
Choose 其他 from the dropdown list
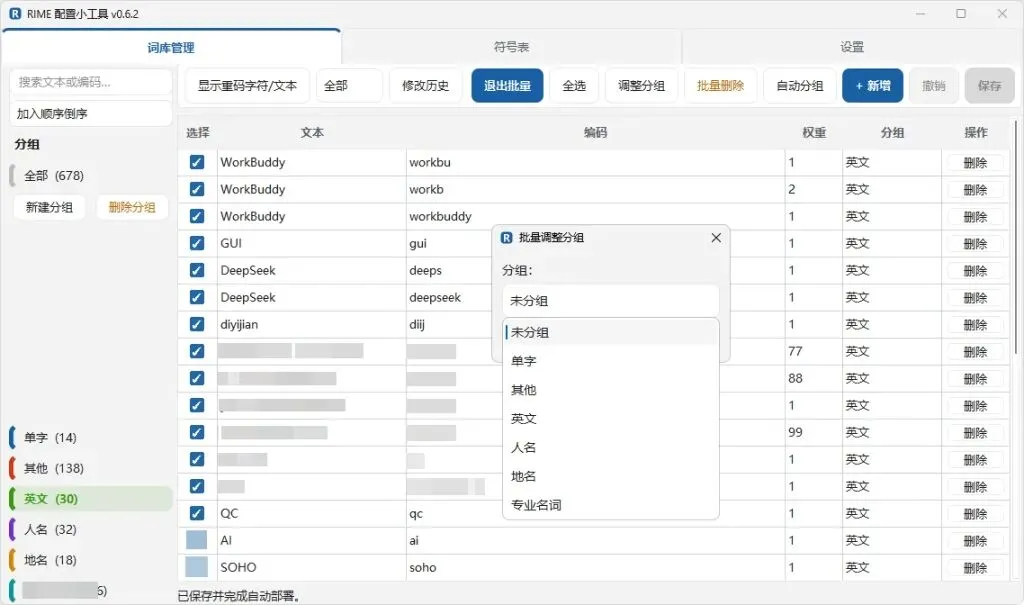tap(611, 389)
